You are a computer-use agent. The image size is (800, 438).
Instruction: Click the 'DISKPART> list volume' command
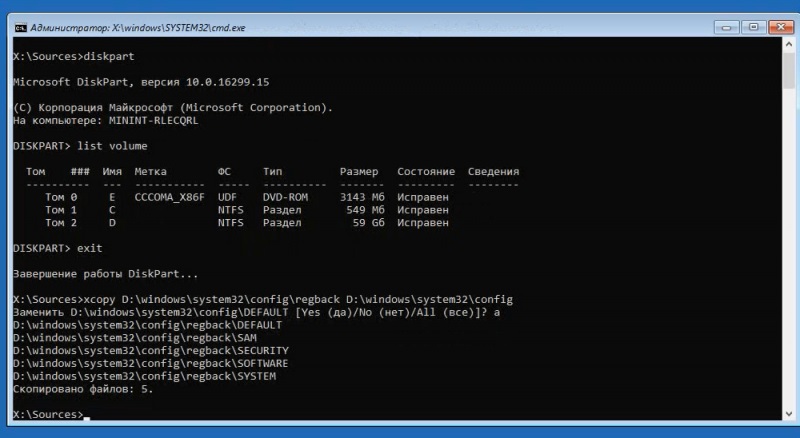tap(80, 146)
